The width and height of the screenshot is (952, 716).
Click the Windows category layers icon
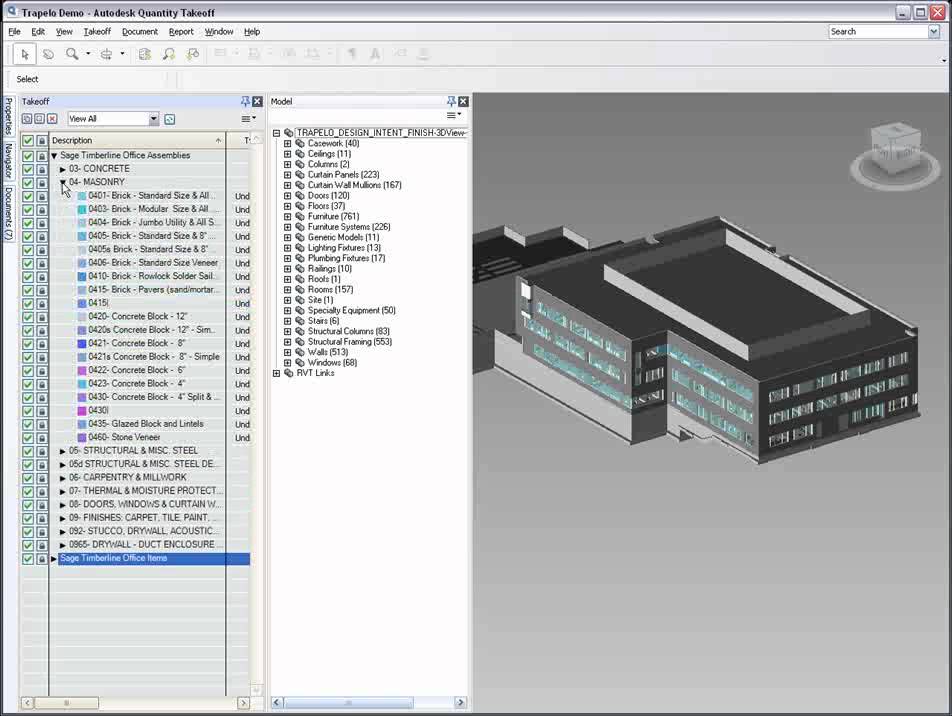(x=300, y=363)
